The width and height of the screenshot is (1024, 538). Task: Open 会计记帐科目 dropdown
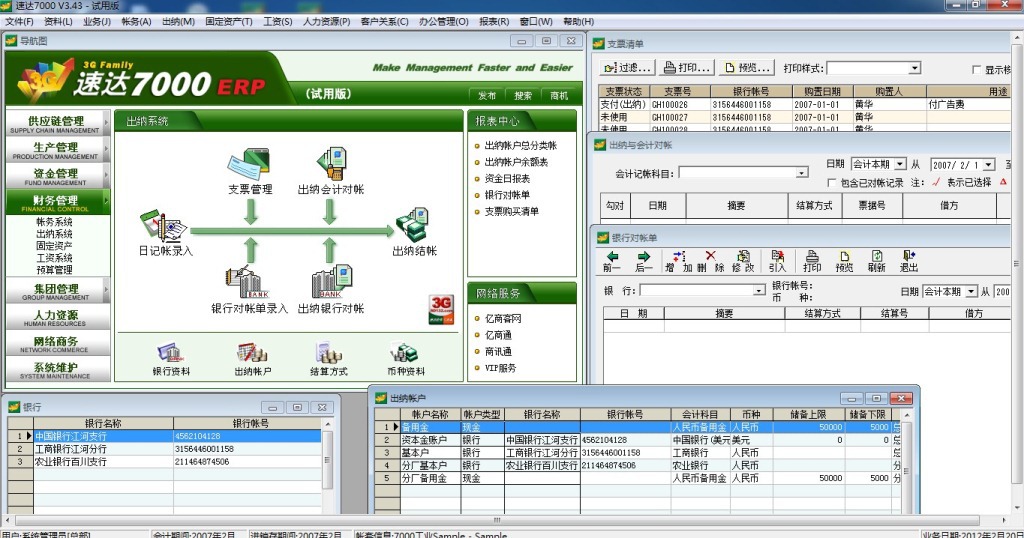pyautogui.click(x=801, y=173)
